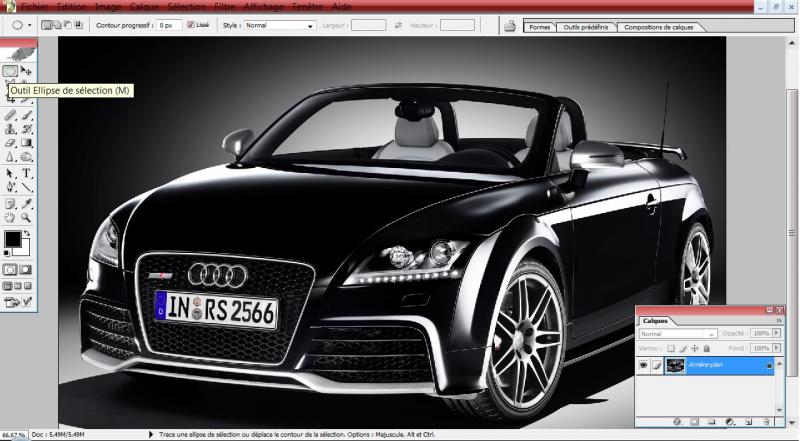Select the Healing Brush tool

10,115
